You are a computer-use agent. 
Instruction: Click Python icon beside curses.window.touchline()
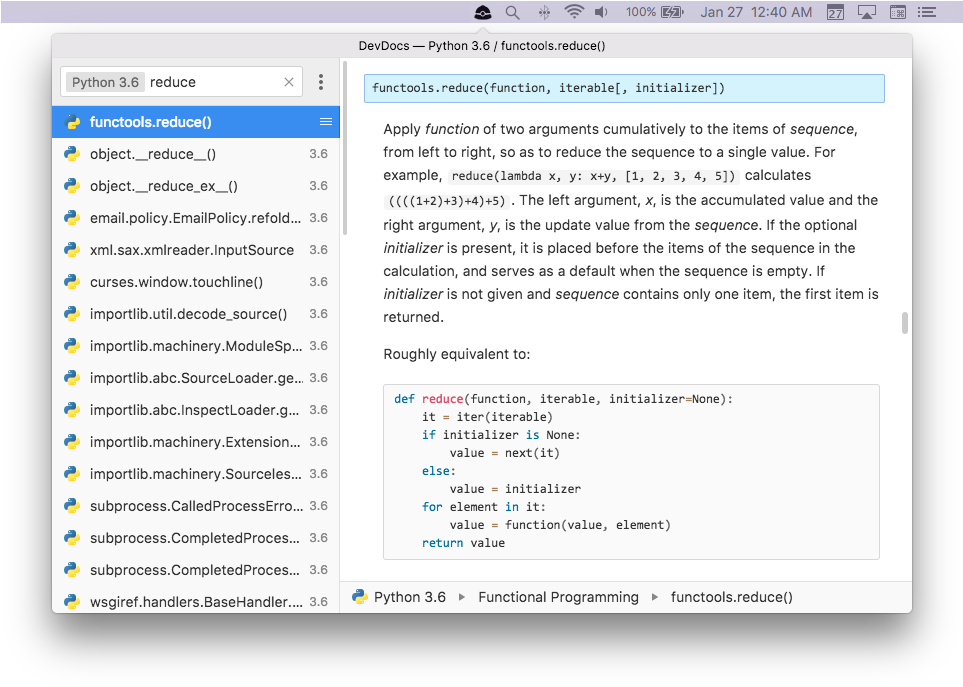click(x=72, y=282)
